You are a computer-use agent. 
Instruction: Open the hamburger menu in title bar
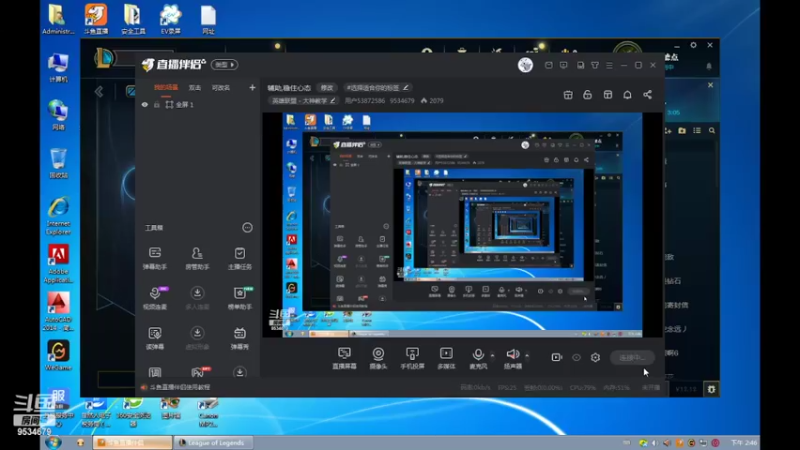point(609,65)
